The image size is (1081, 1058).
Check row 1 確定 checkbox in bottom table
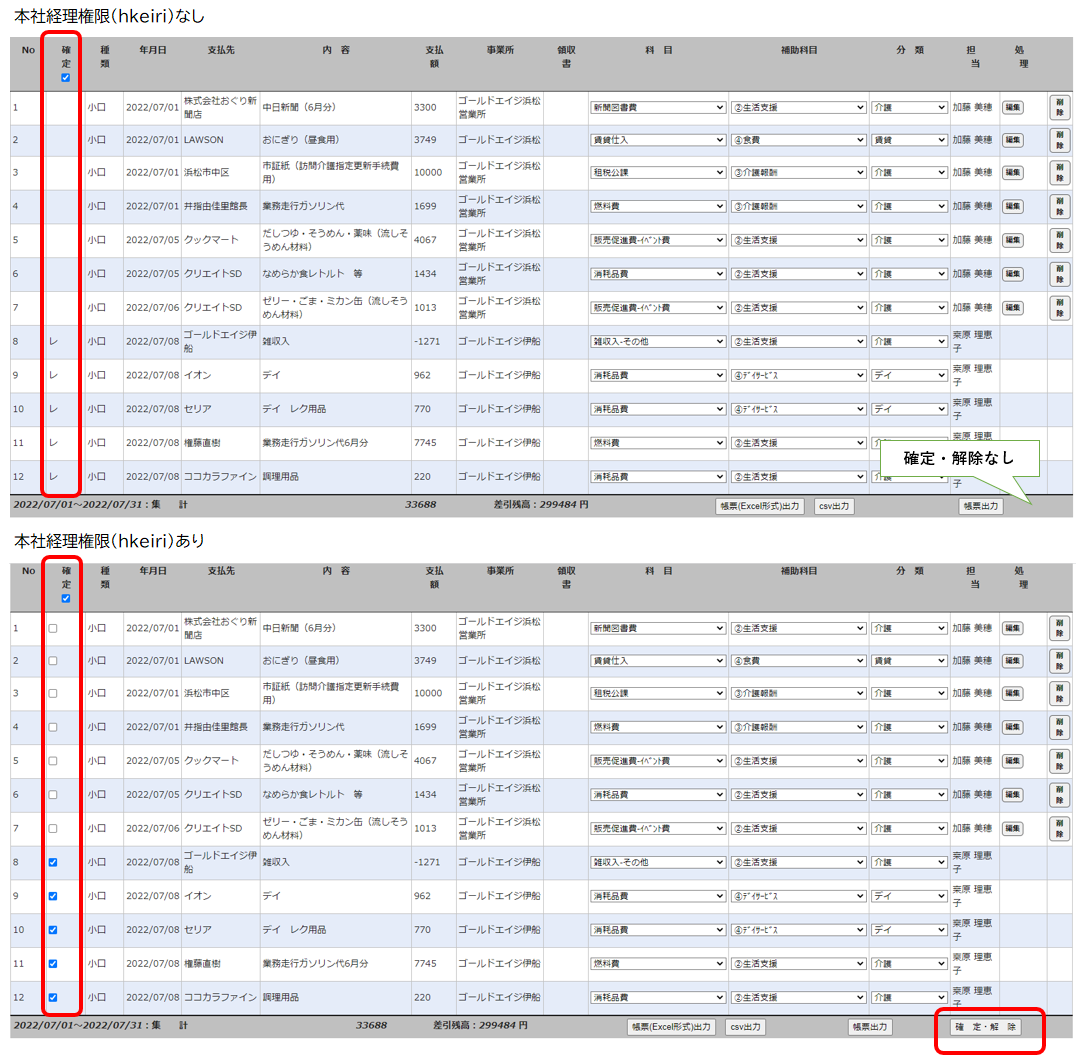coord(53,628)
